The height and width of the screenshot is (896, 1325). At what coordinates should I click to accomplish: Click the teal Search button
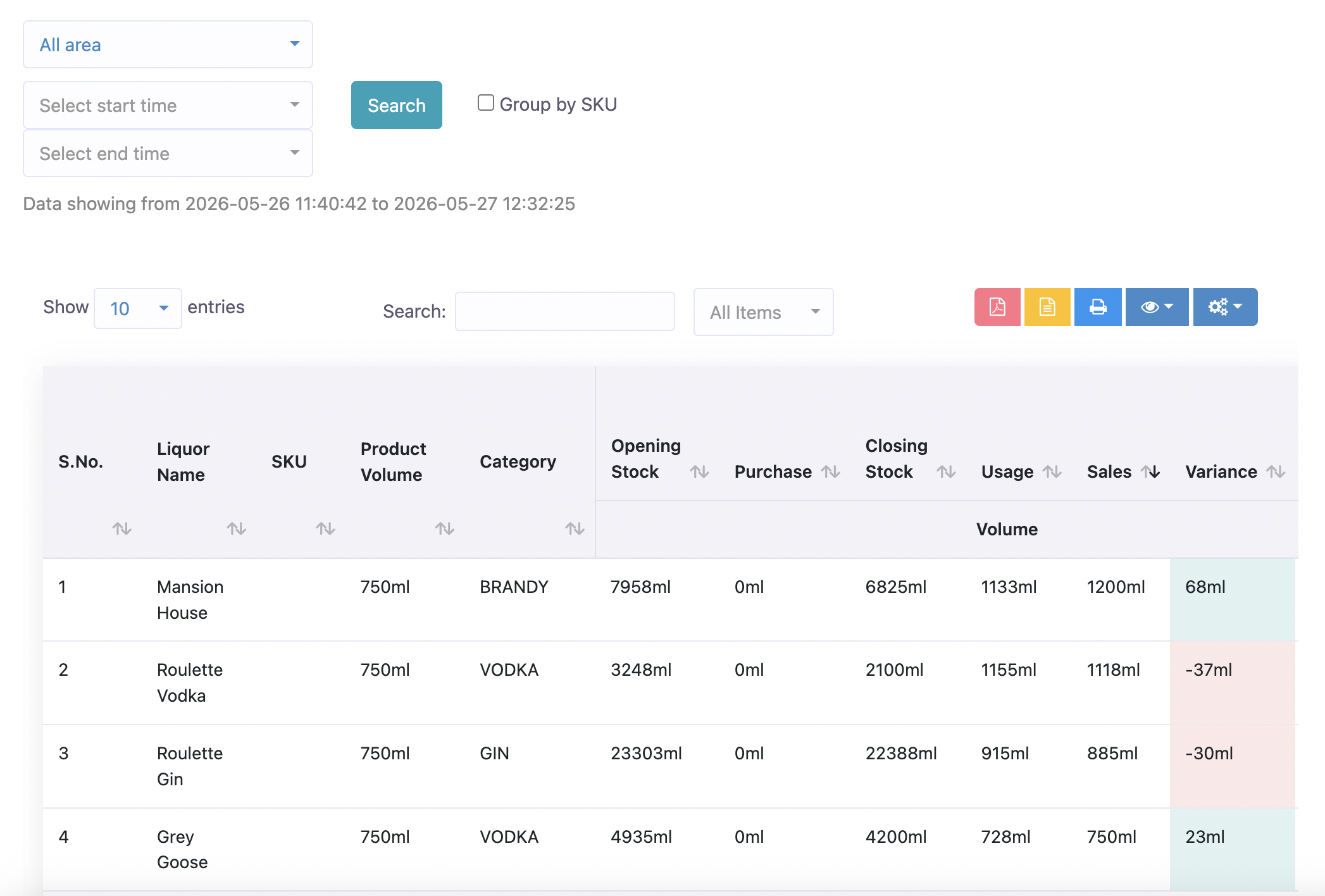coord(397,105)
